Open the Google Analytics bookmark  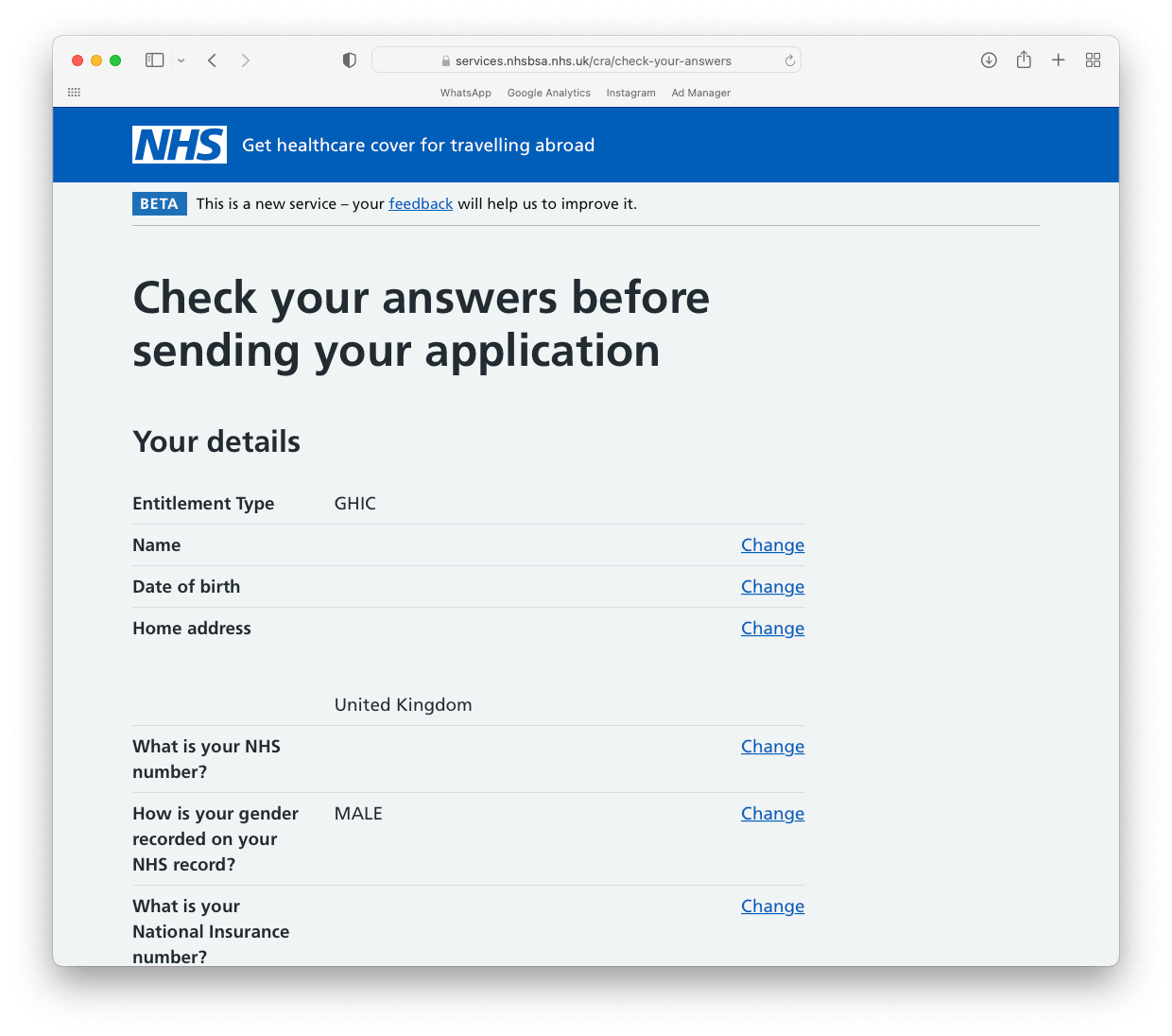tap(549, 93)
